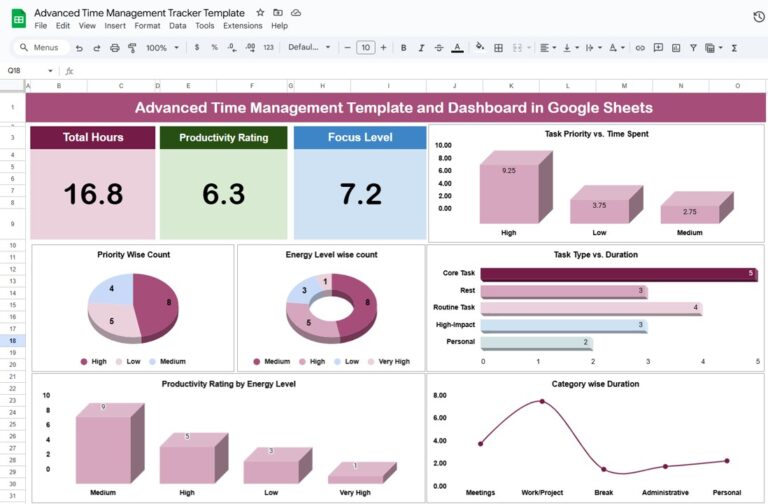
Task: Format as percent
Action: (215, 48)
